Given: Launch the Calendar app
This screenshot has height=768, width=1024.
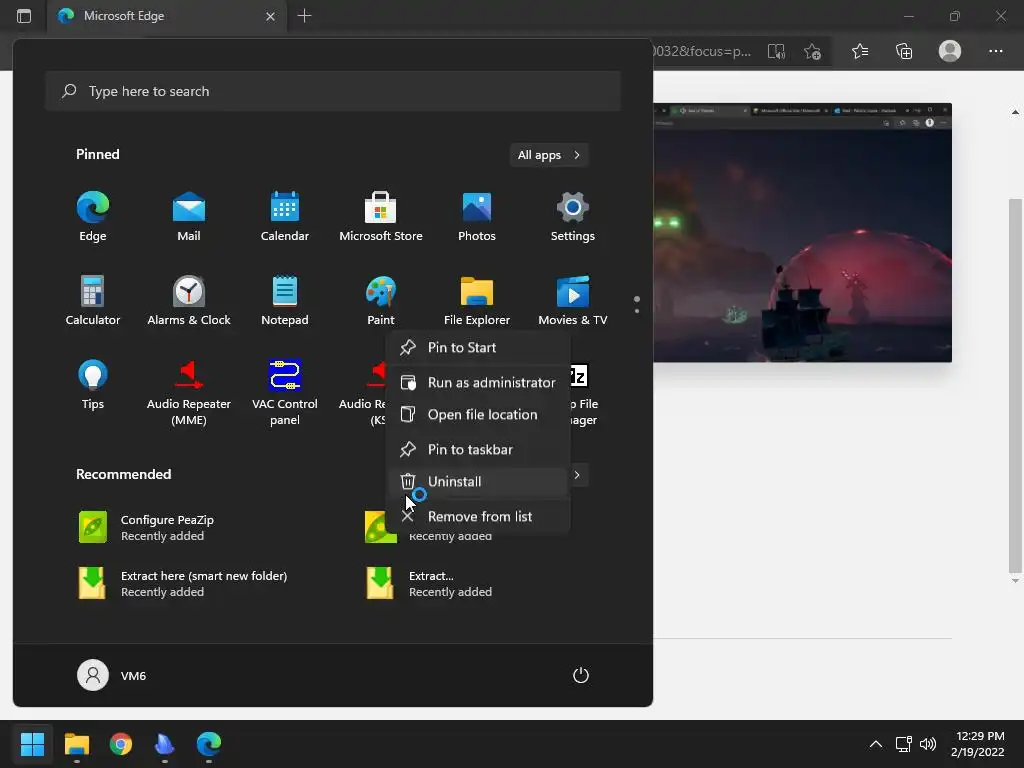Looking at the screenshot, I should (x=285, y=217).
